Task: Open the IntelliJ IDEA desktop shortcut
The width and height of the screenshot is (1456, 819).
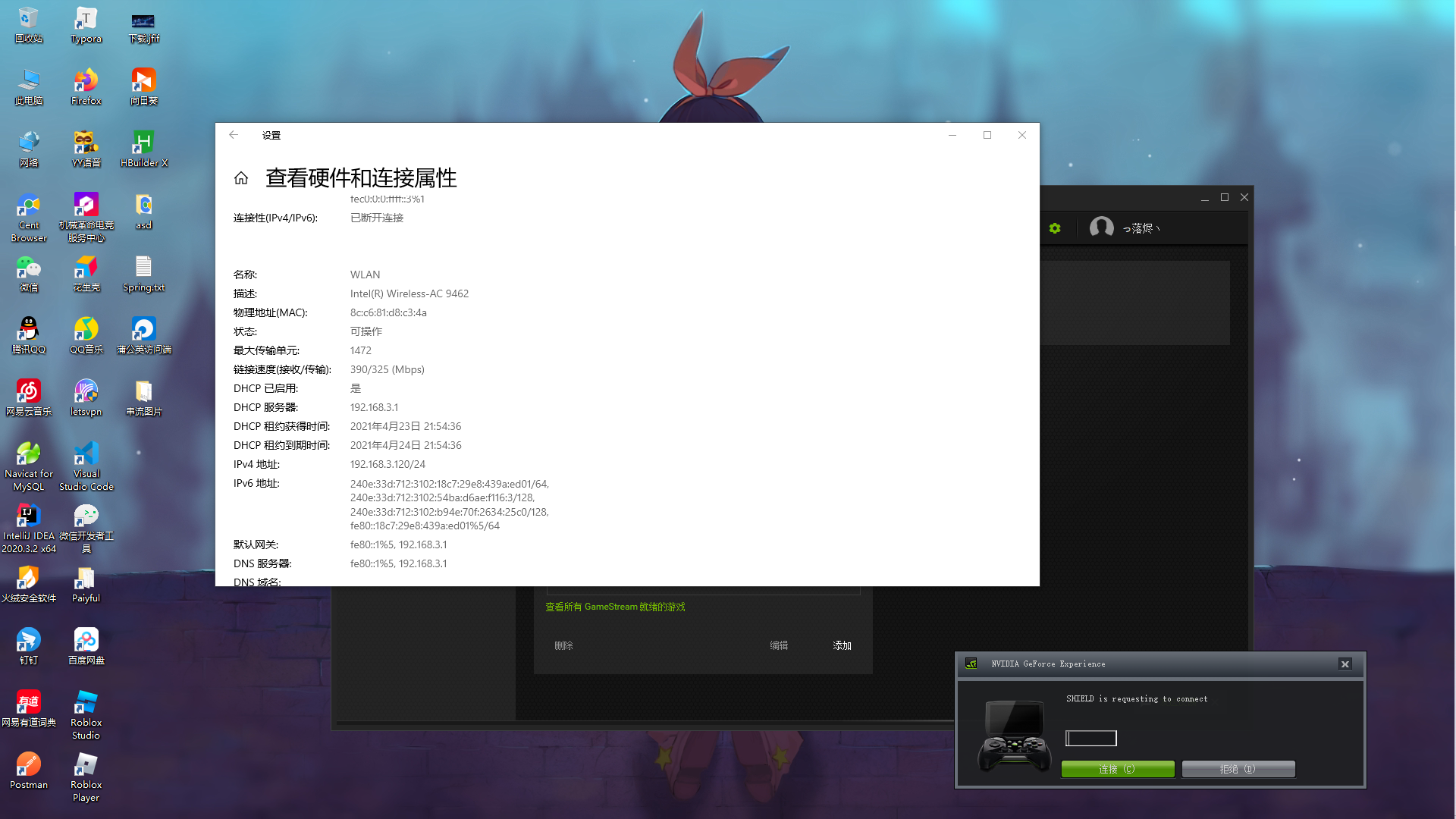Action: point(29,516)
